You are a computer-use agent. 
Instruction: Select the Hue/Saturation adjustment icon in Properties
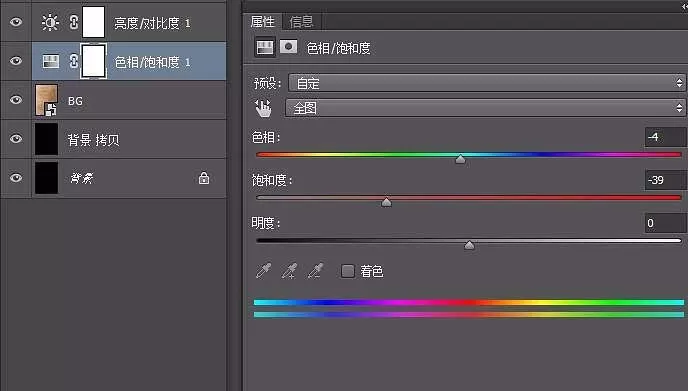pos(265,47)
